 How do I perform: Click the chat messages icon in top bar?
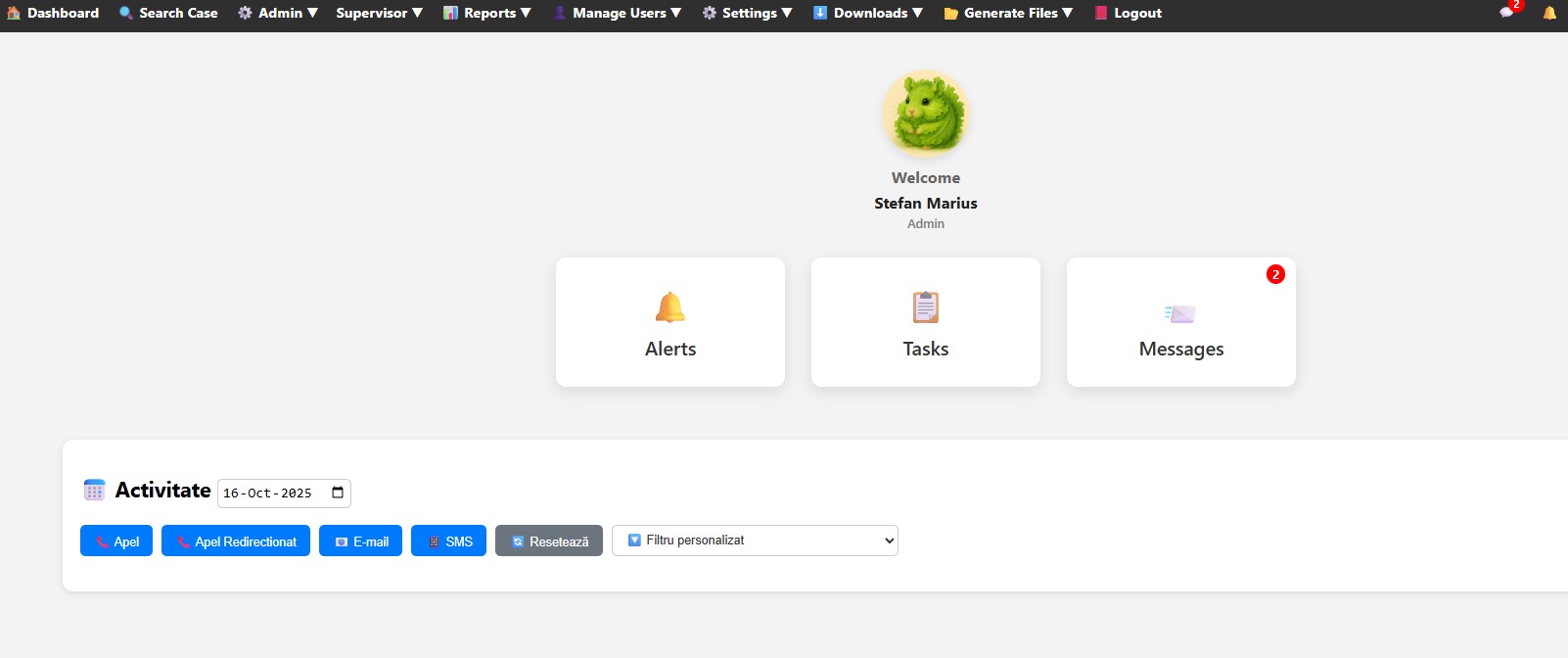pos(1506,13)
